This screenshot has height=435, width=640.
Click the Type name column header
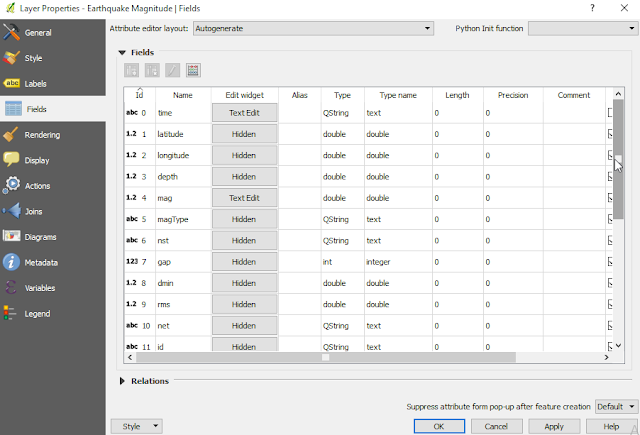click(398, 95)
